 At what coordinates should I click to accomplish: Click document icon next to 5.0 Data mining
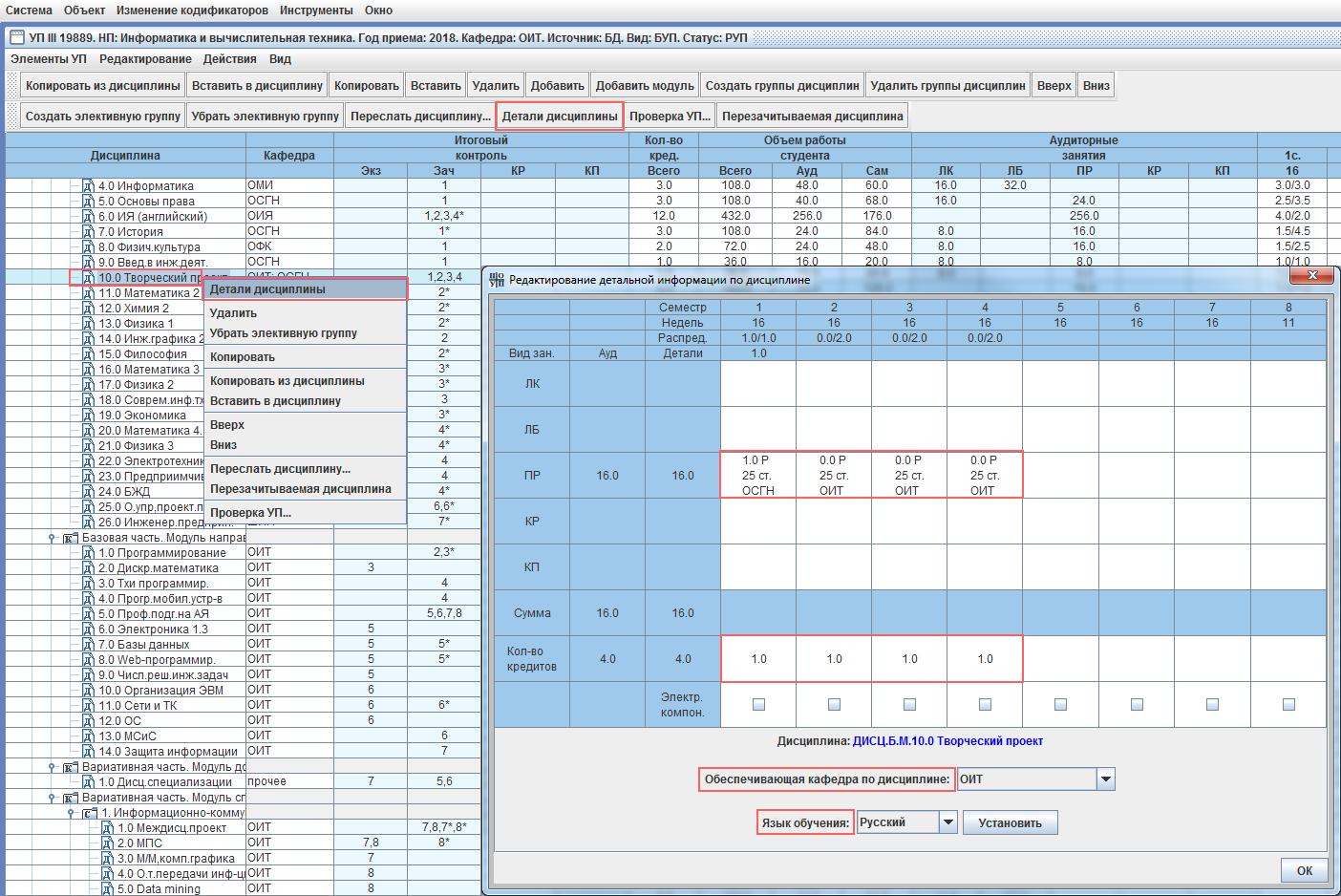[107, 889]
